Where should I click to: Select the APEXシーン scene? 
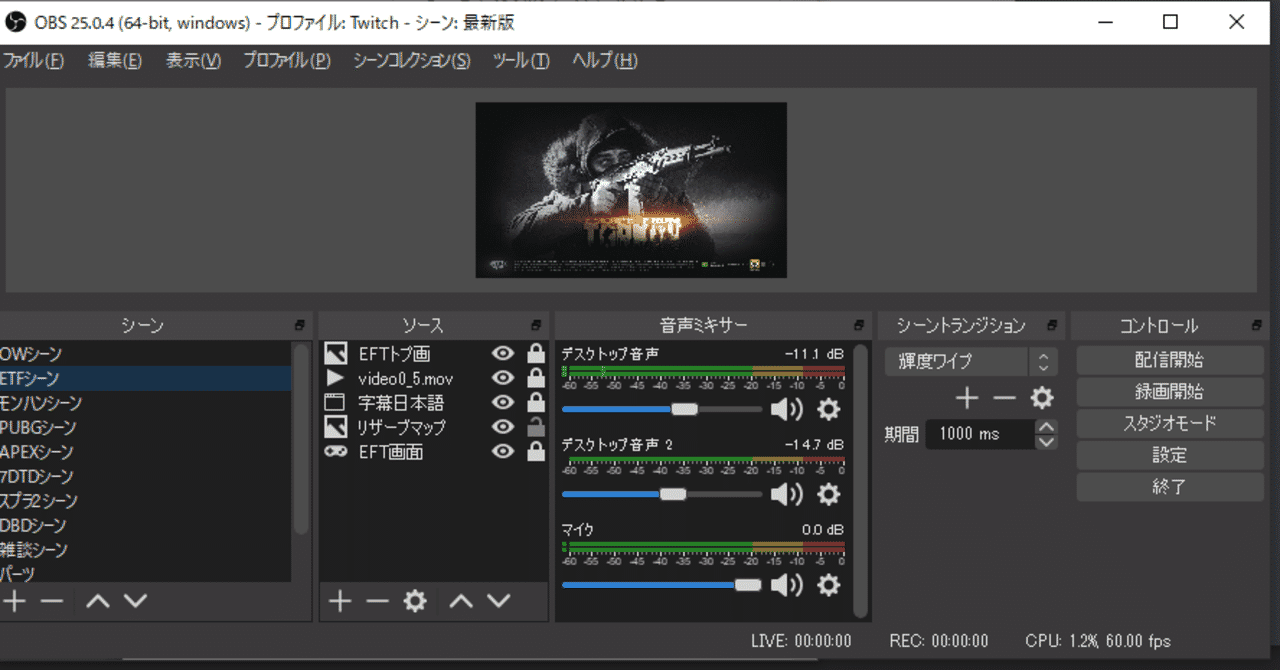click(x=146, y=452)
